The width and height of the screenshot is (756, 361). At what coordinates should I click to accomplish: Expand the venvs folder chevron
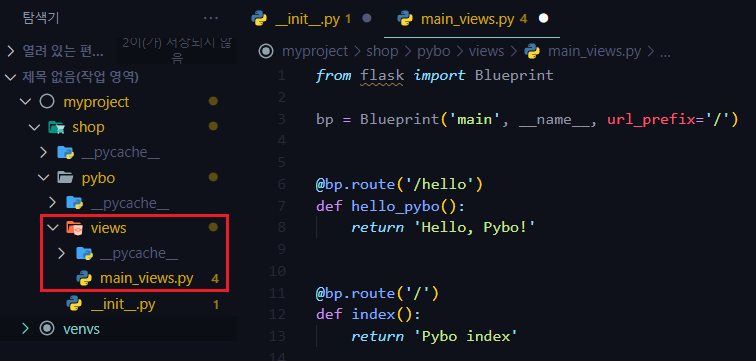tap(26, 329)
